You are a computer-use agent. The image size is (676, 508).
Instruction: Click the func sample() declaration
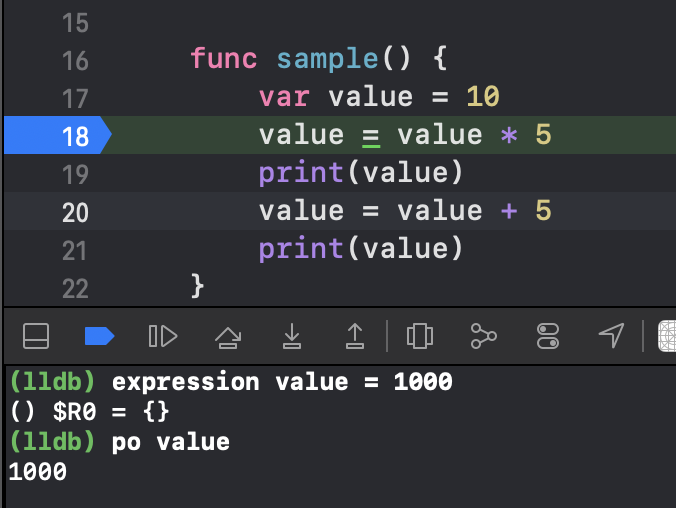[319, 59]
